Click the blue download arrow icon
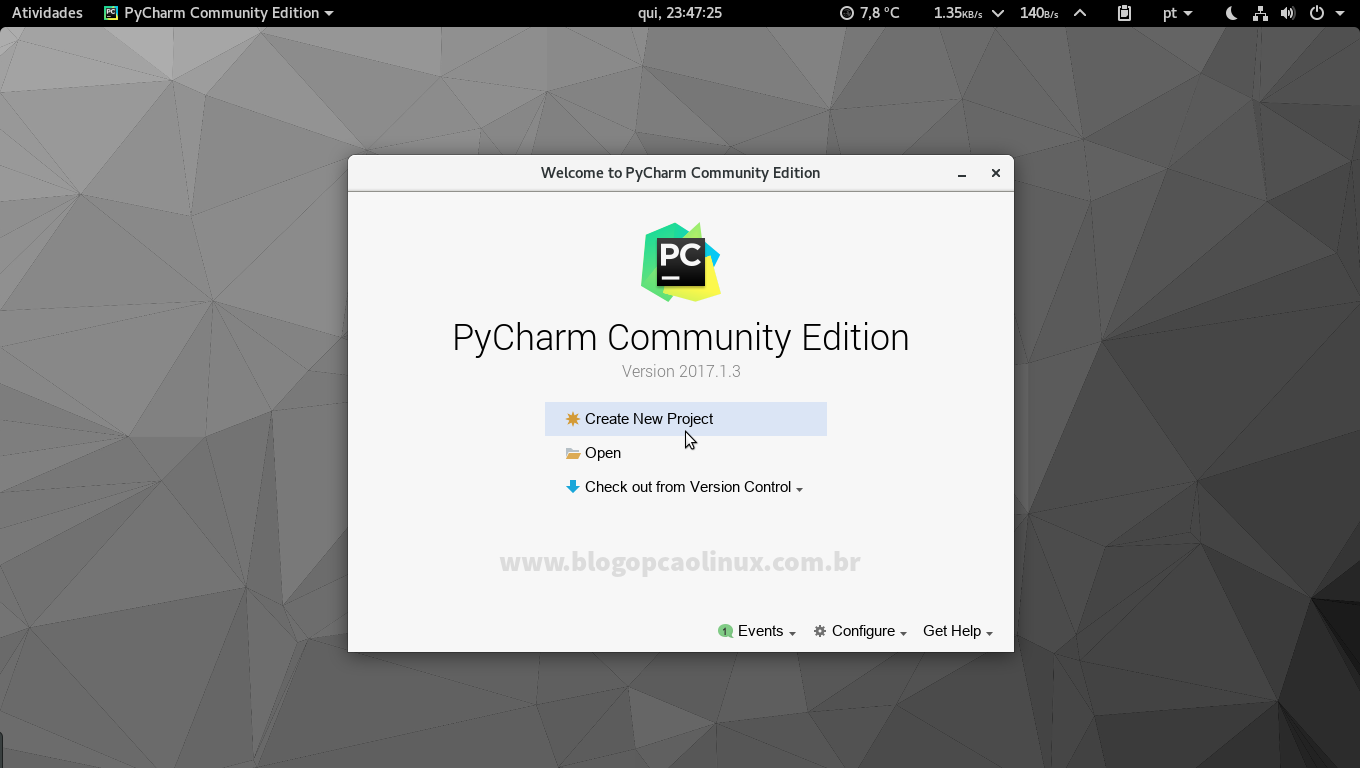 [x=573, y=487]
